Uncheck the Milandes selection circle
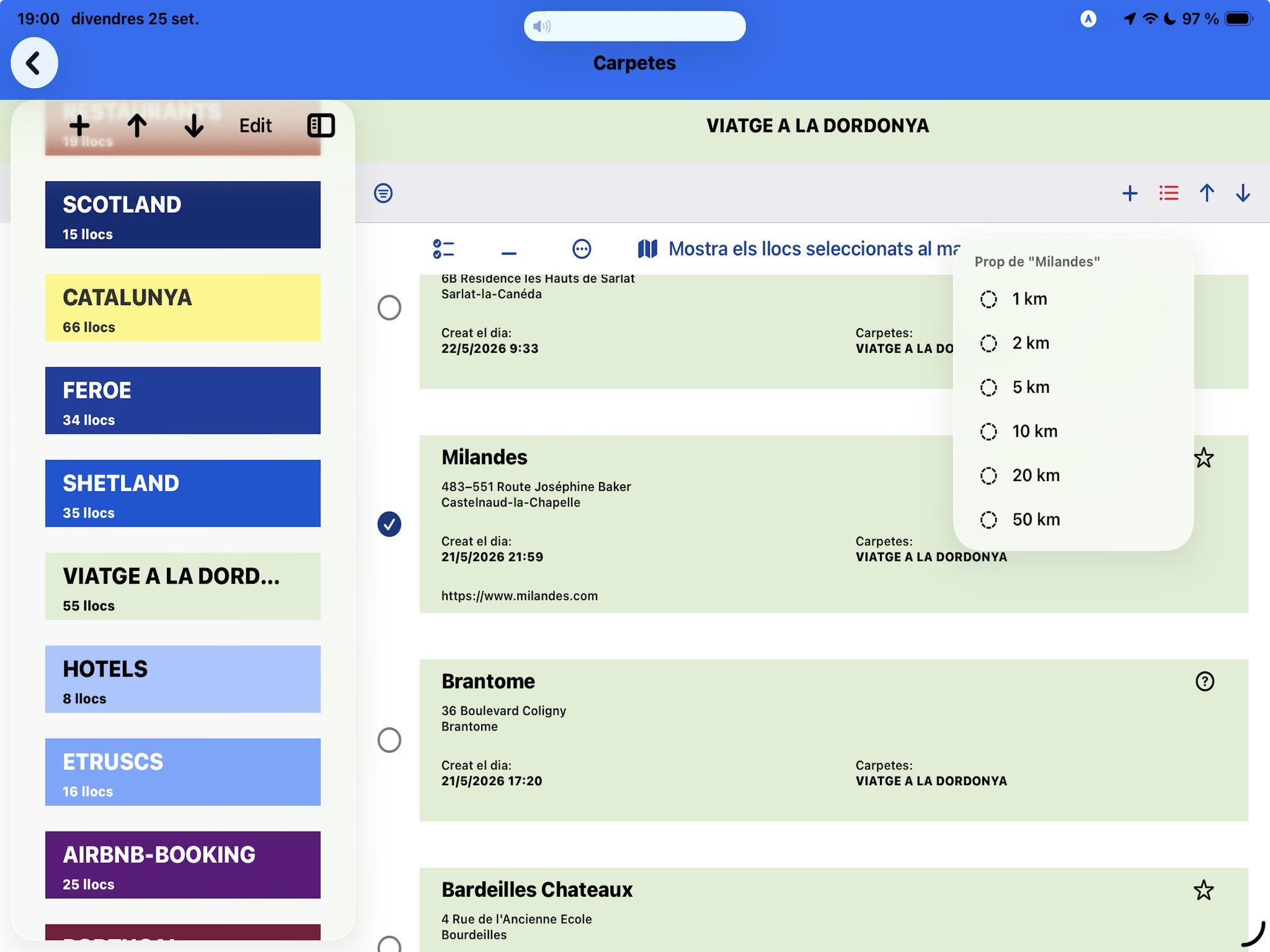 pos(389,524)
